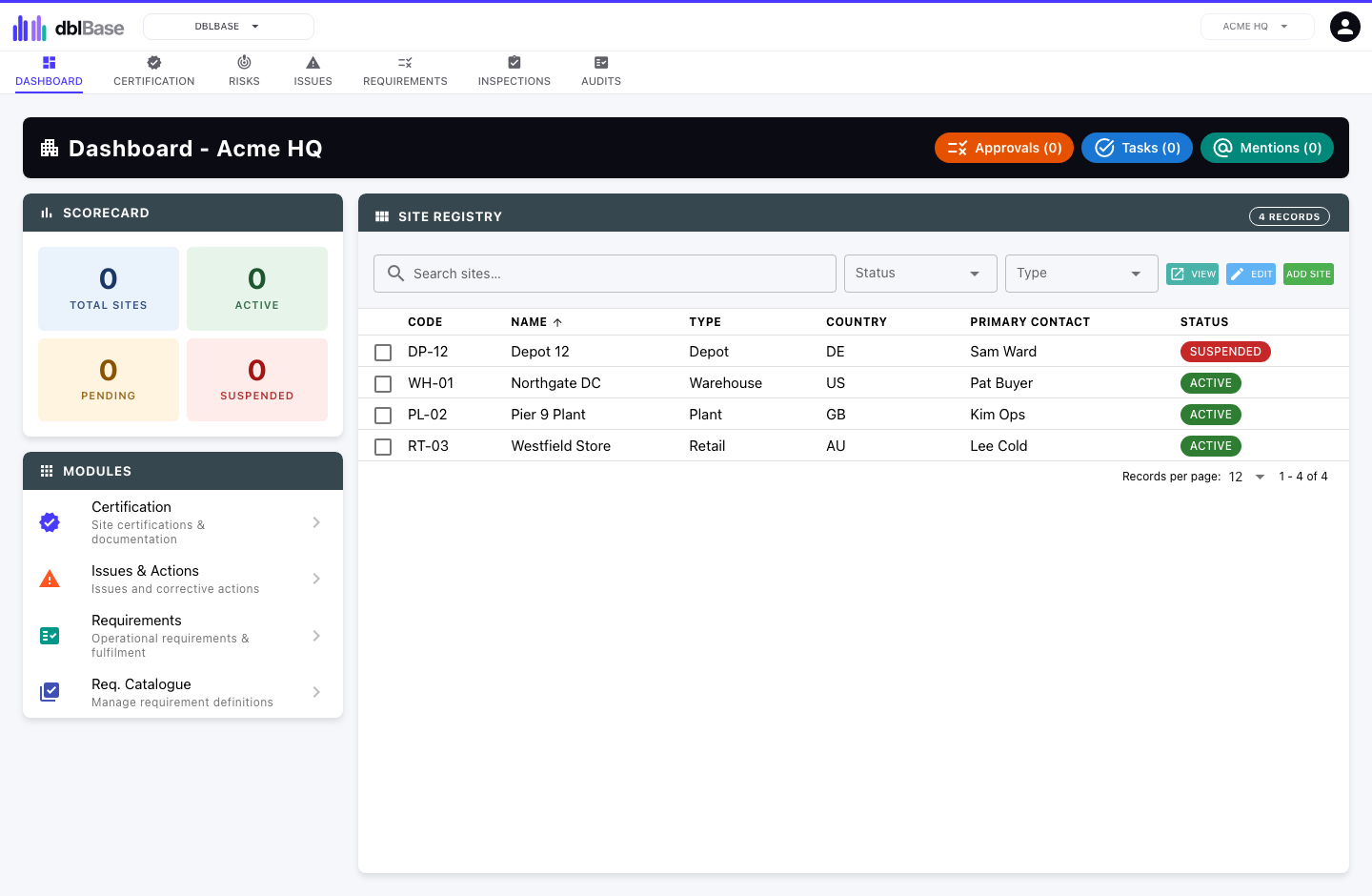Open the Audits tab
The width and height of the screenshot is (1372, 896).
[x=601, y=72]
